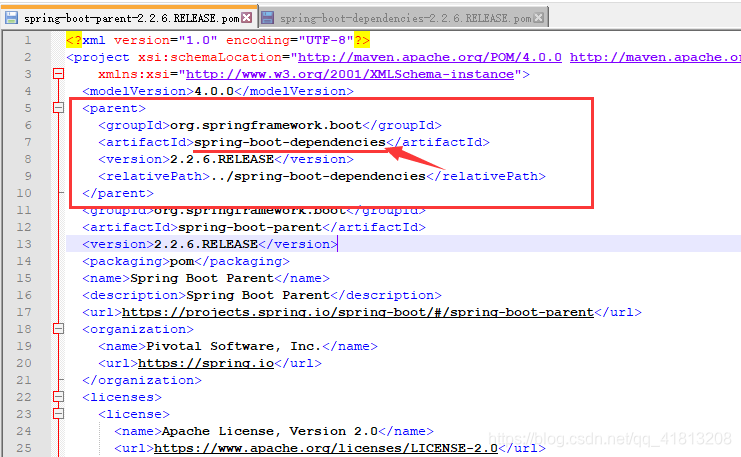Open the https://spring.io link
This screenshot has height=457, width=741.
pos(206,363)
